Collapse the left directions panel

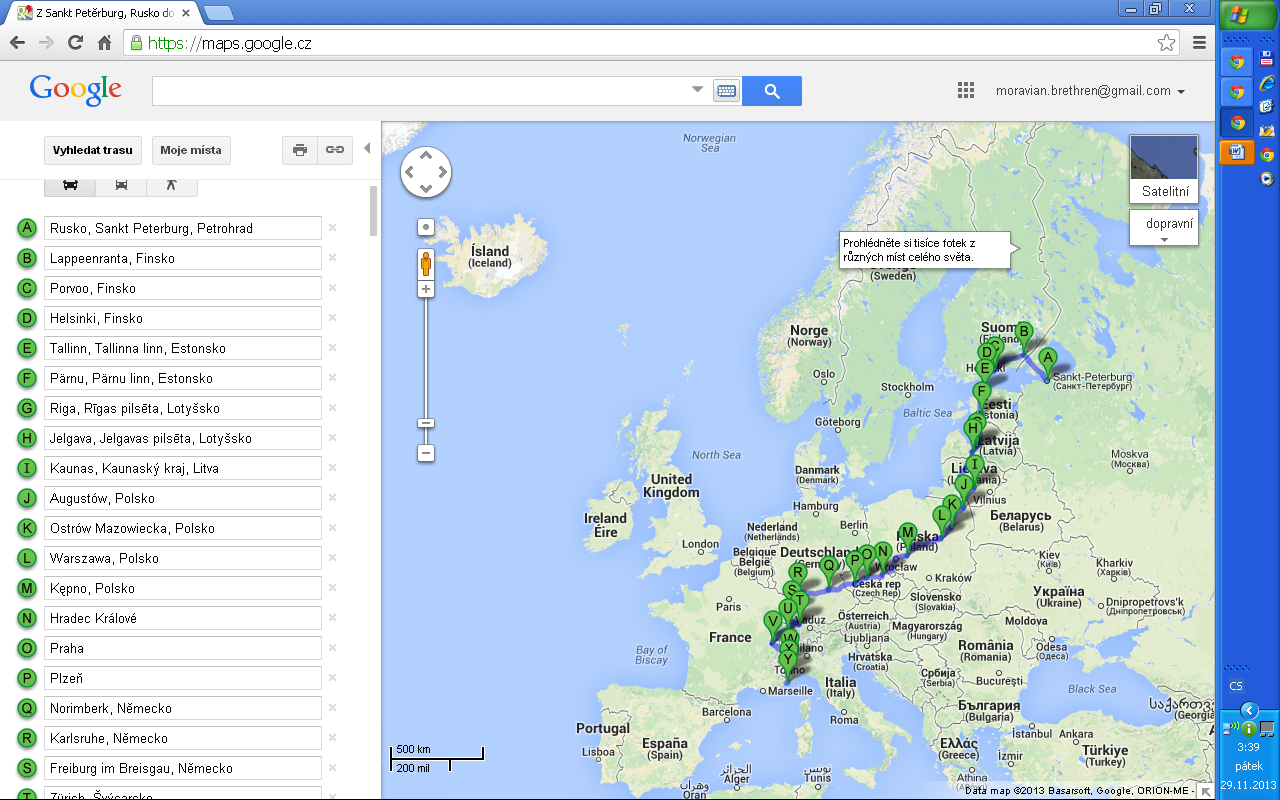pyautogui.click(x=367, y=149)
